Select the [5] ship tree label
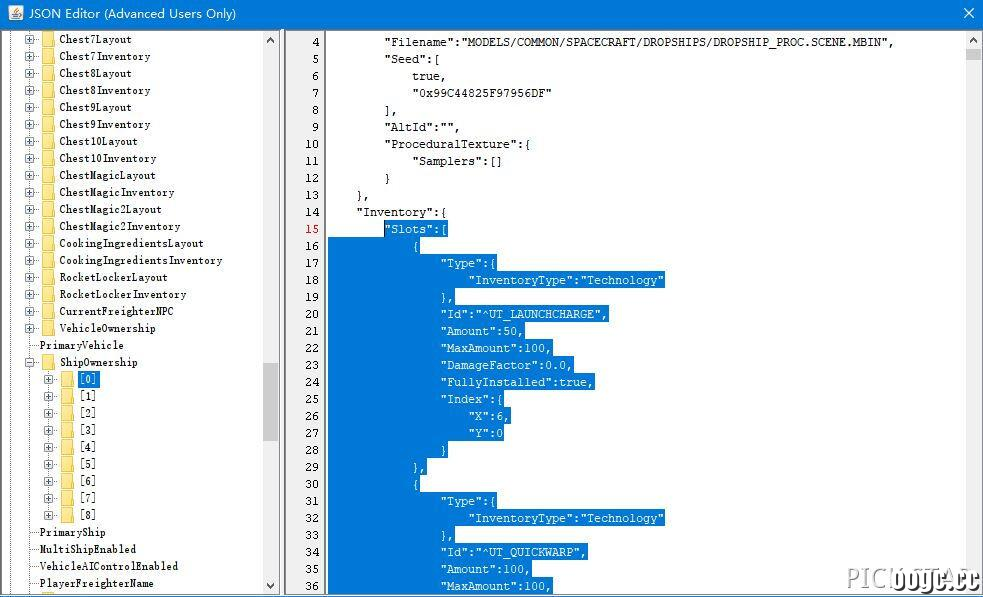The height and width of the screenshot is (597, 983). tap(88, 464)
